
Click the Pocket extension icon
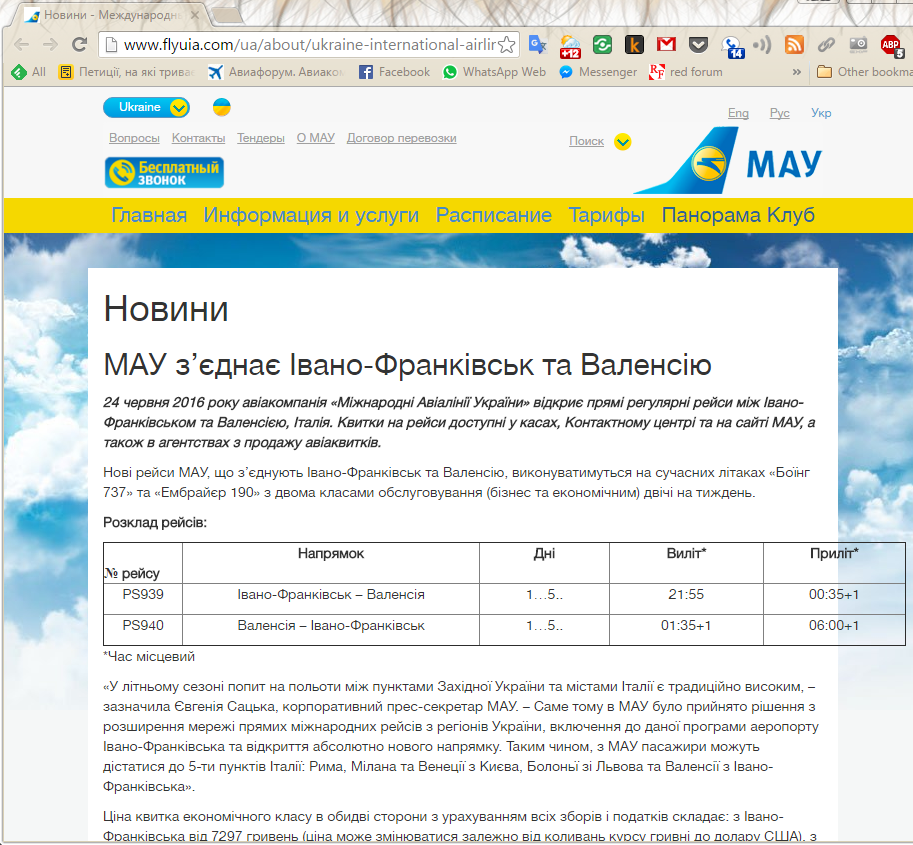[x=699, y=44]
